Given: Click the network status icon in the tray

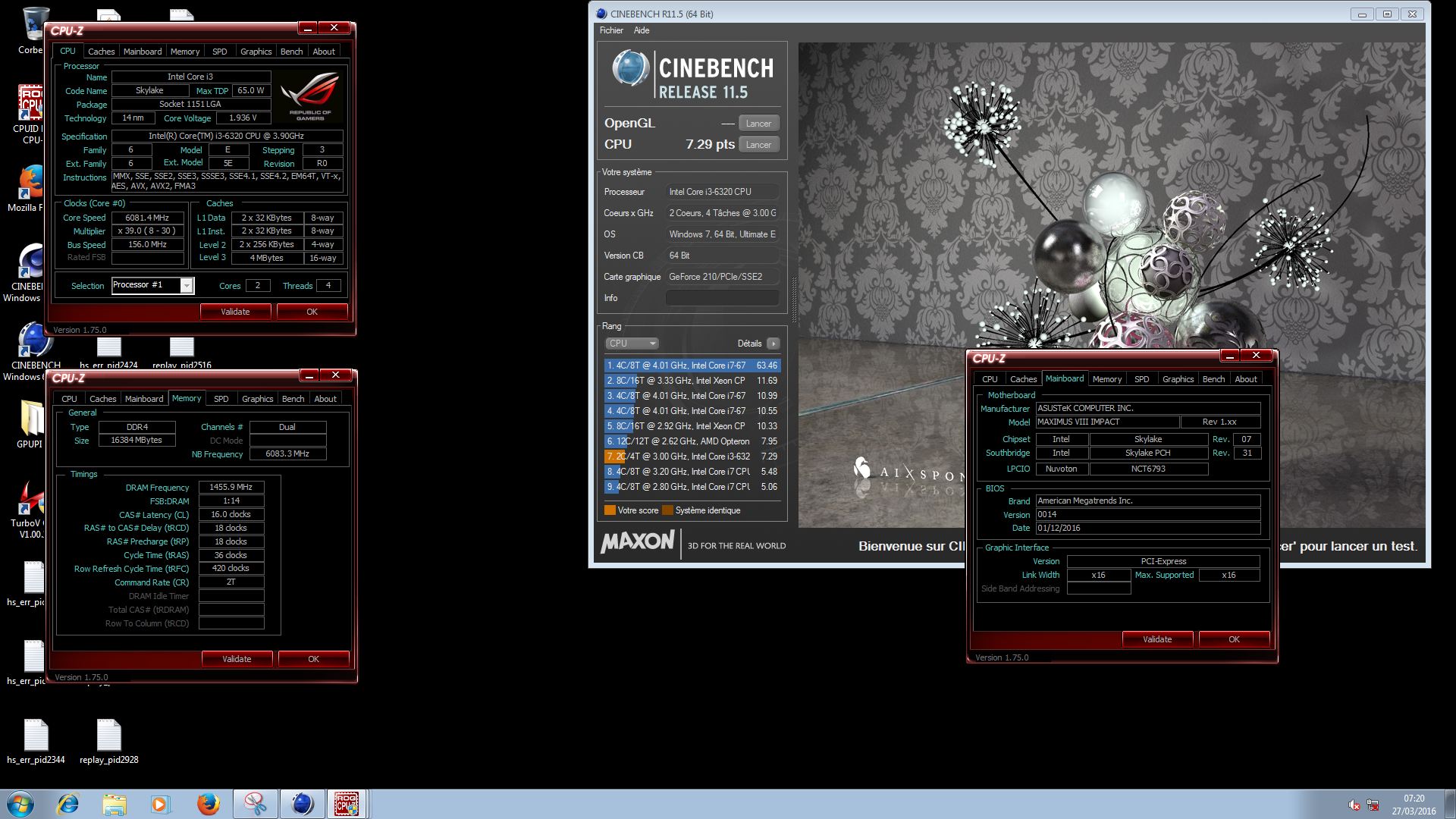Looking at the screenshot, I should pyautogui.click(x=1373, y=805).
